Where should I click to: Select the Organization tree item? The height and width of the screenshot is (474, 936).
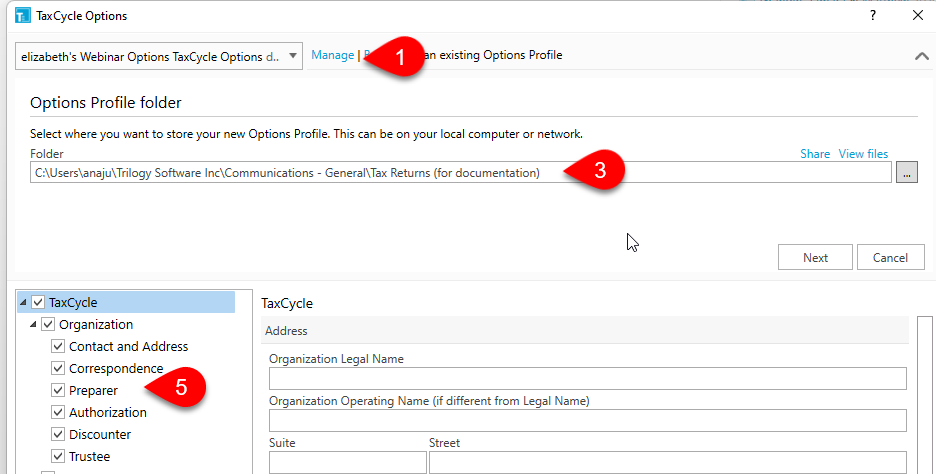tap(96, 325)
